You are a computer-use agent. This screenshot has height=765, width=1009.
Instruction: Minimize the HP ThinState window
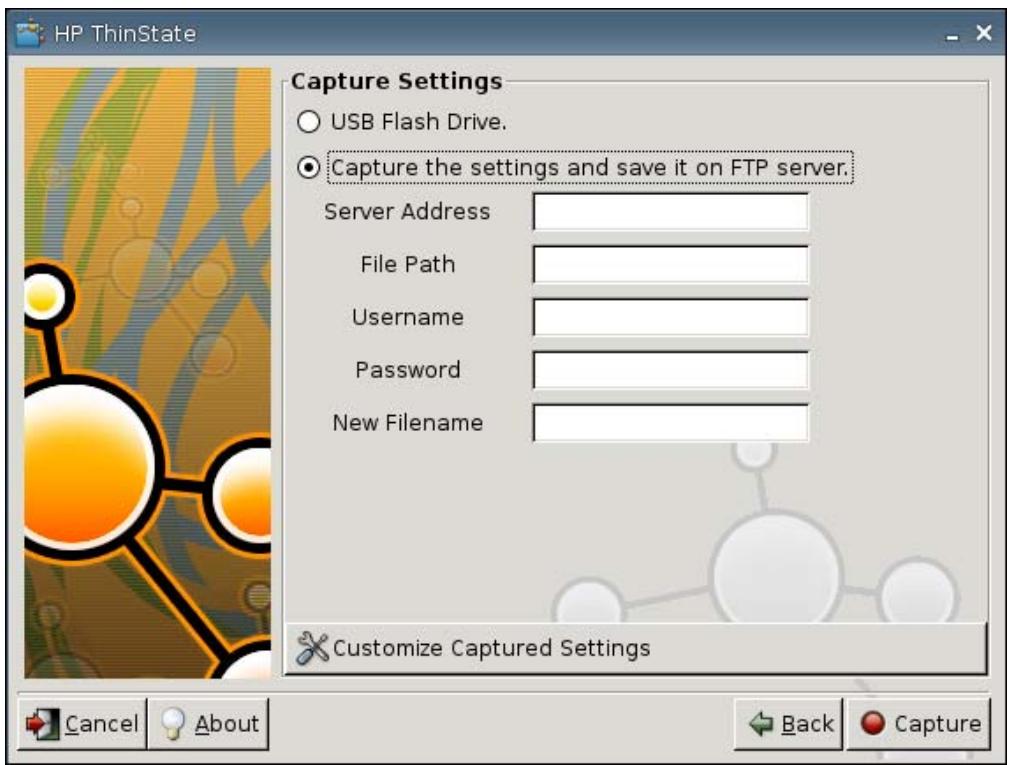(x=952, y=36)
